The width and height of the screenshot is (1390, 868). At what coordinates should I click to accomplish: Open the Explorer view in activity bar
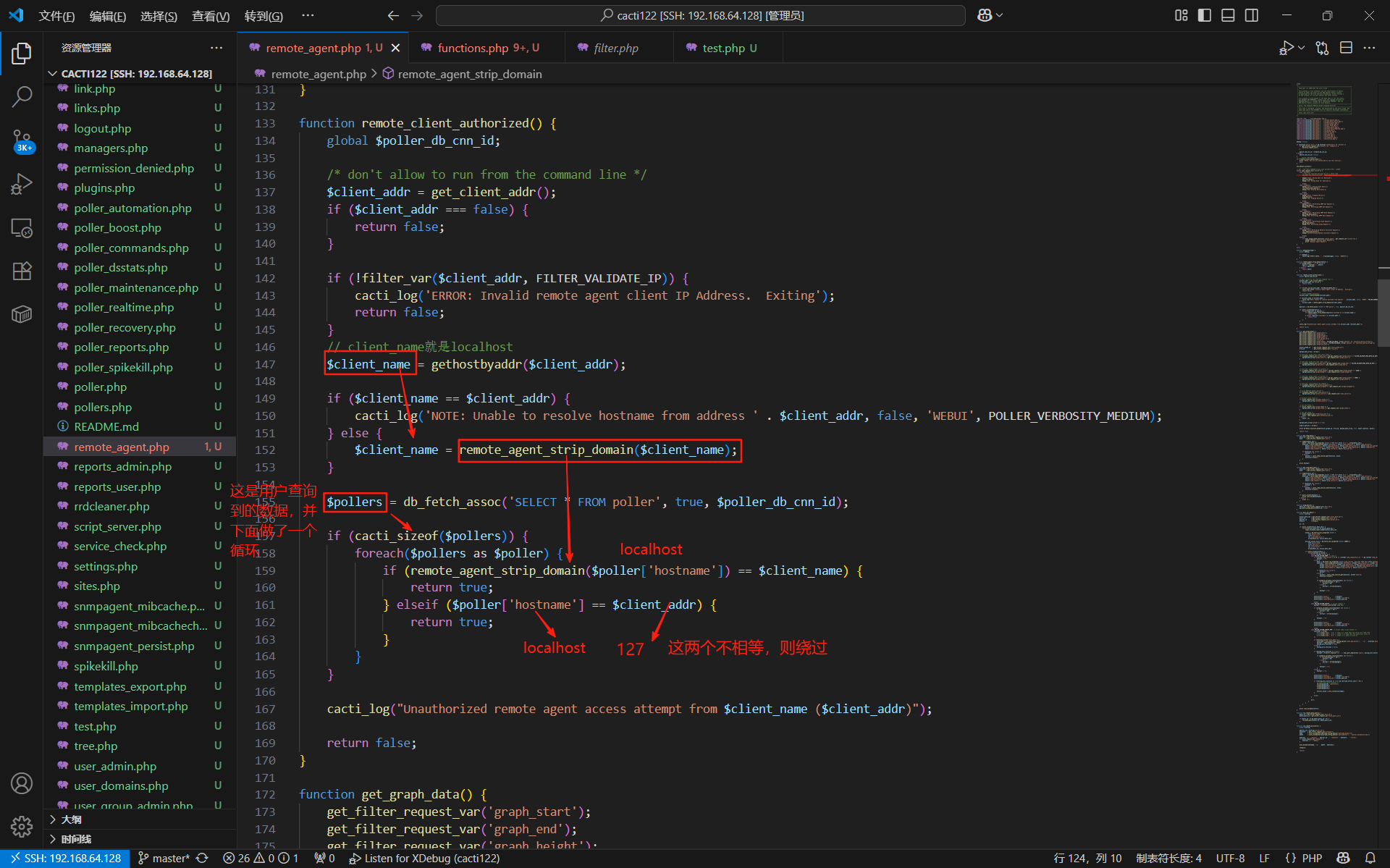point(22,53)
